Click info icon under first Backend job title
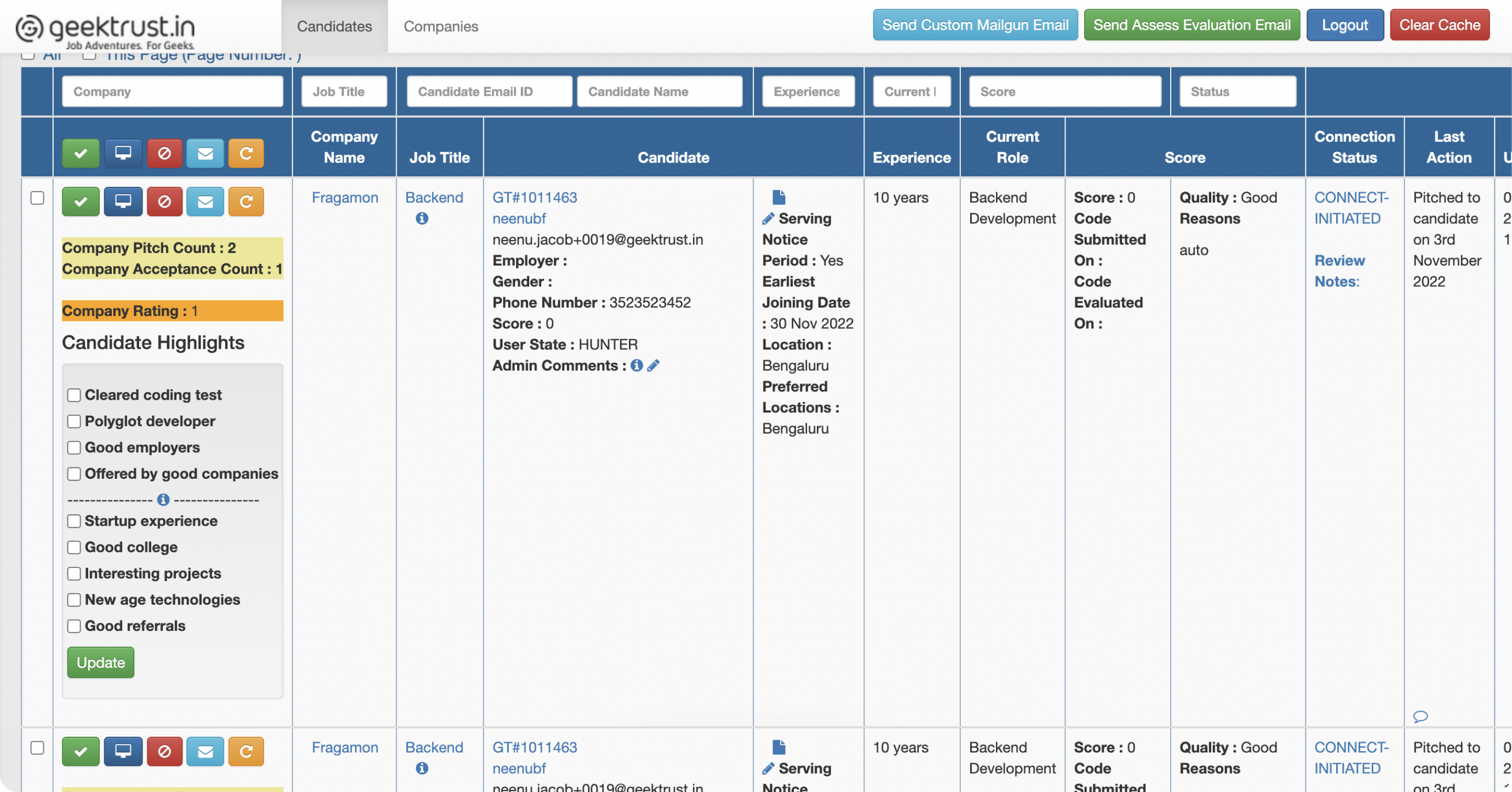 [421, 219]
